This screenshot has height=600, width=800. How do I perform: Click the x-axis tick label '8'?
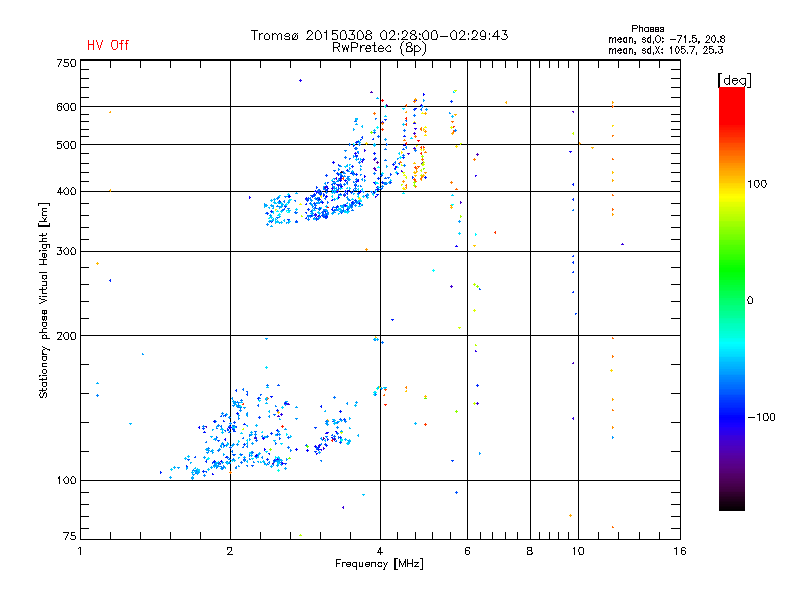coord(530,551)
